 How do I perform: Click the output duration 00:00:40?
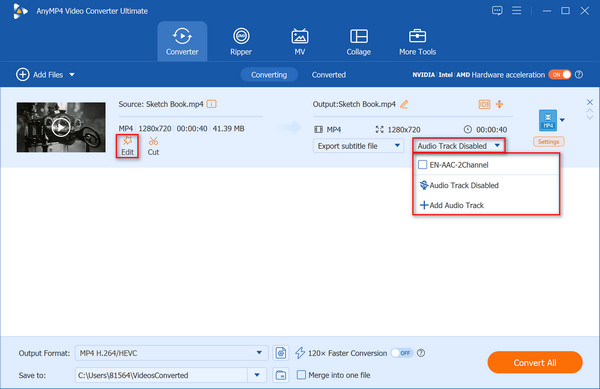pyautogui.click(x=491, y=130)
